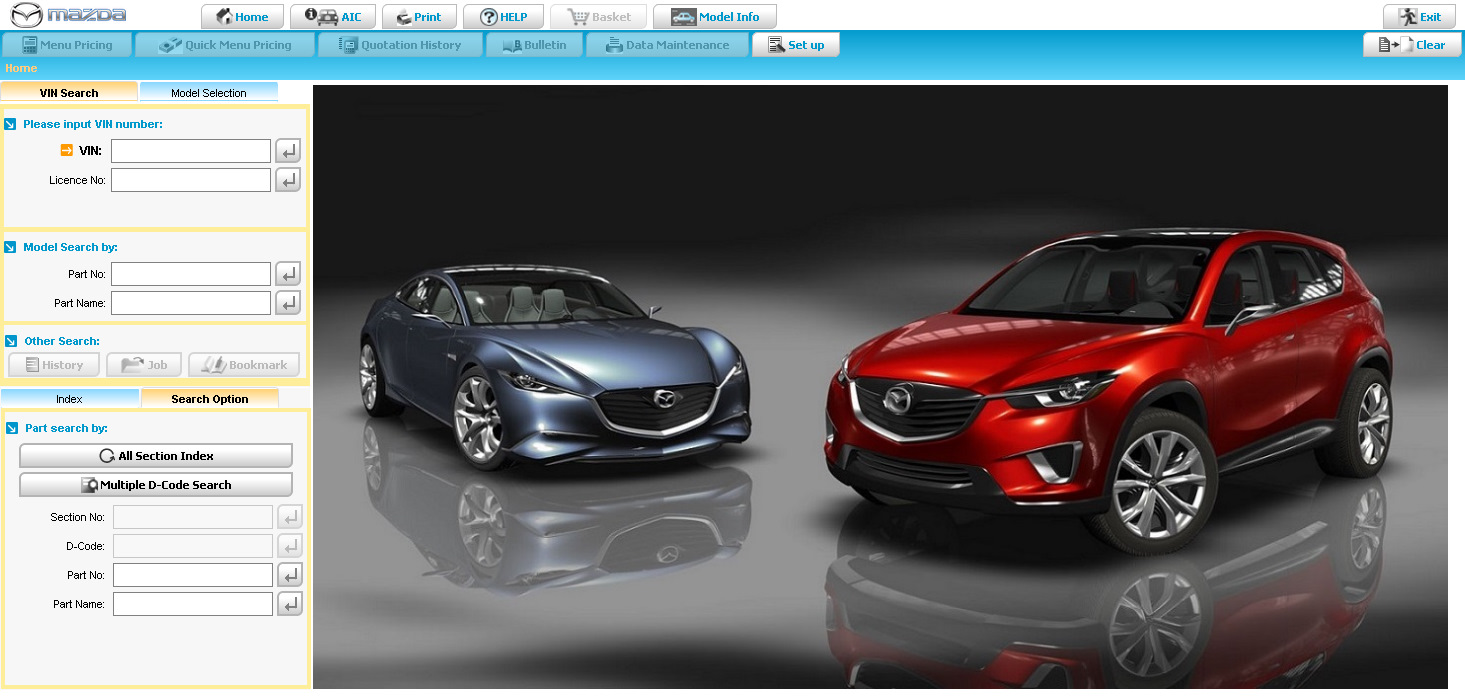1465x699 pixels.
Task: Click the blue Mazda sedan in the image
Action: pyautogui.click(x=553, y=369)
